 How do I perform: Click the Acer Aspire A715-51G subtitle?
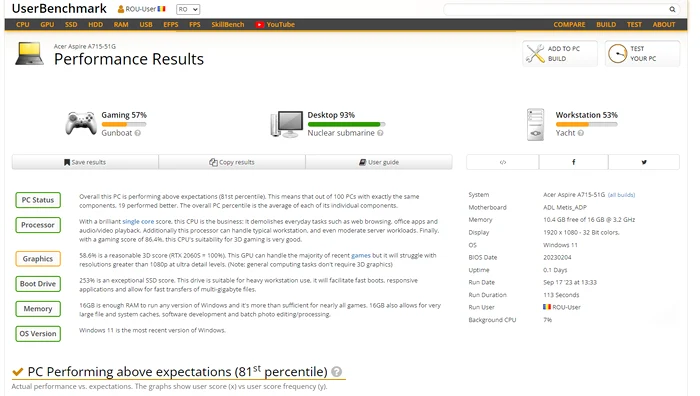(84, 46)
